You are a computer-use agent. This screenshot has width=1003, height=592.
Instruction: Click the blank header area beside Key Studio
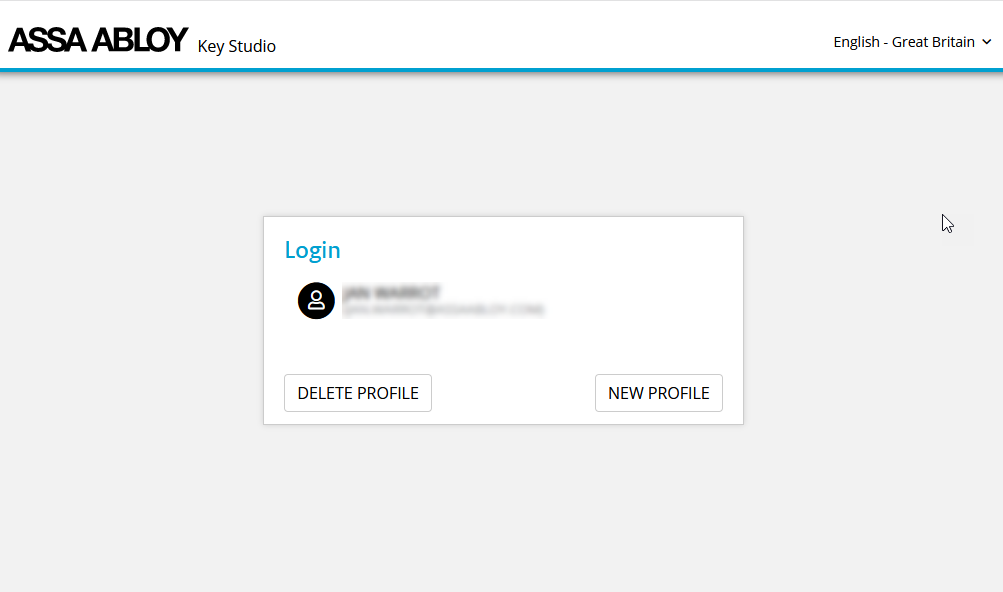point(550,40)
